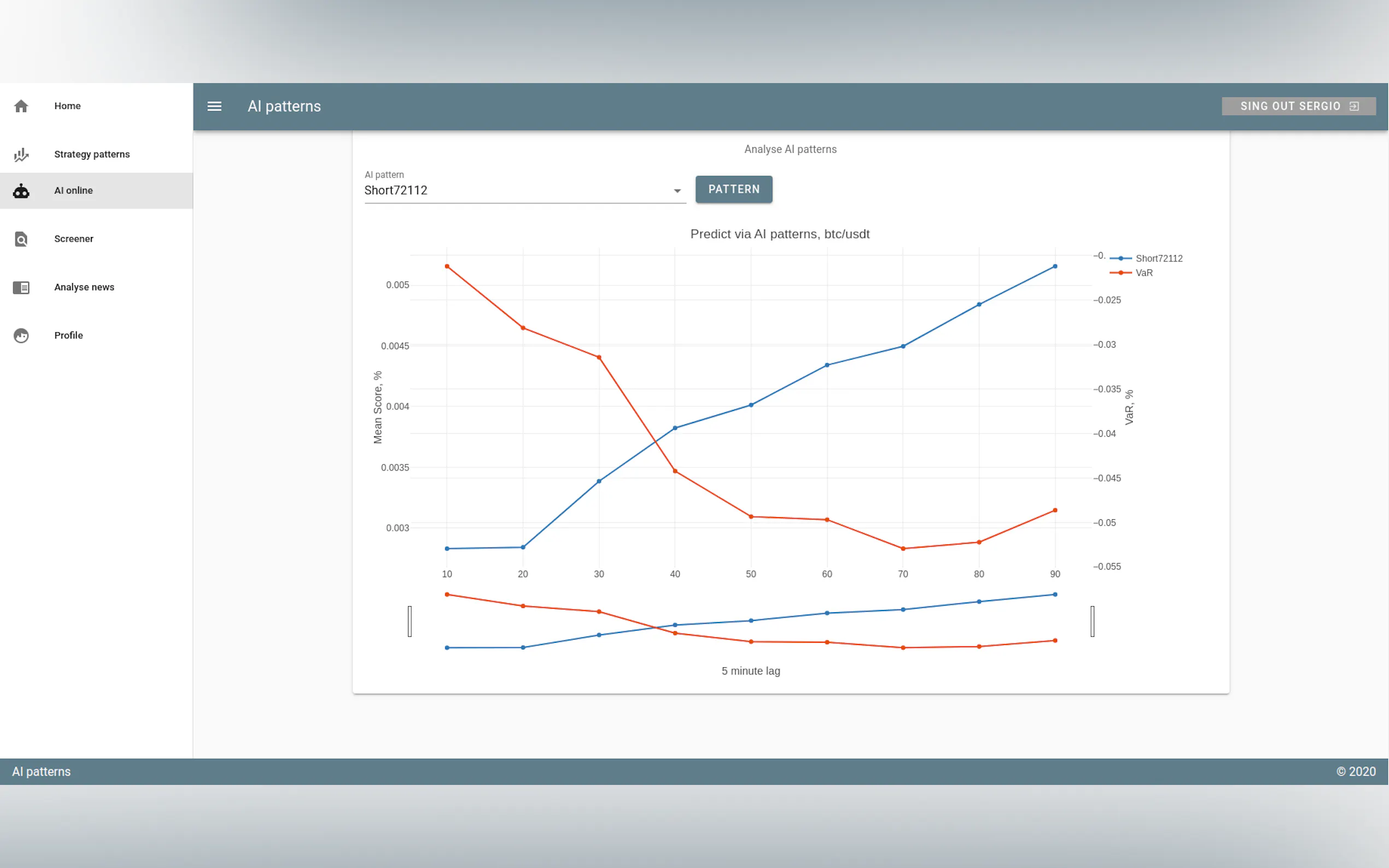Click the blue data point at lag 90
Viewport: 1389px width, 868px height.
point(1055,266)
